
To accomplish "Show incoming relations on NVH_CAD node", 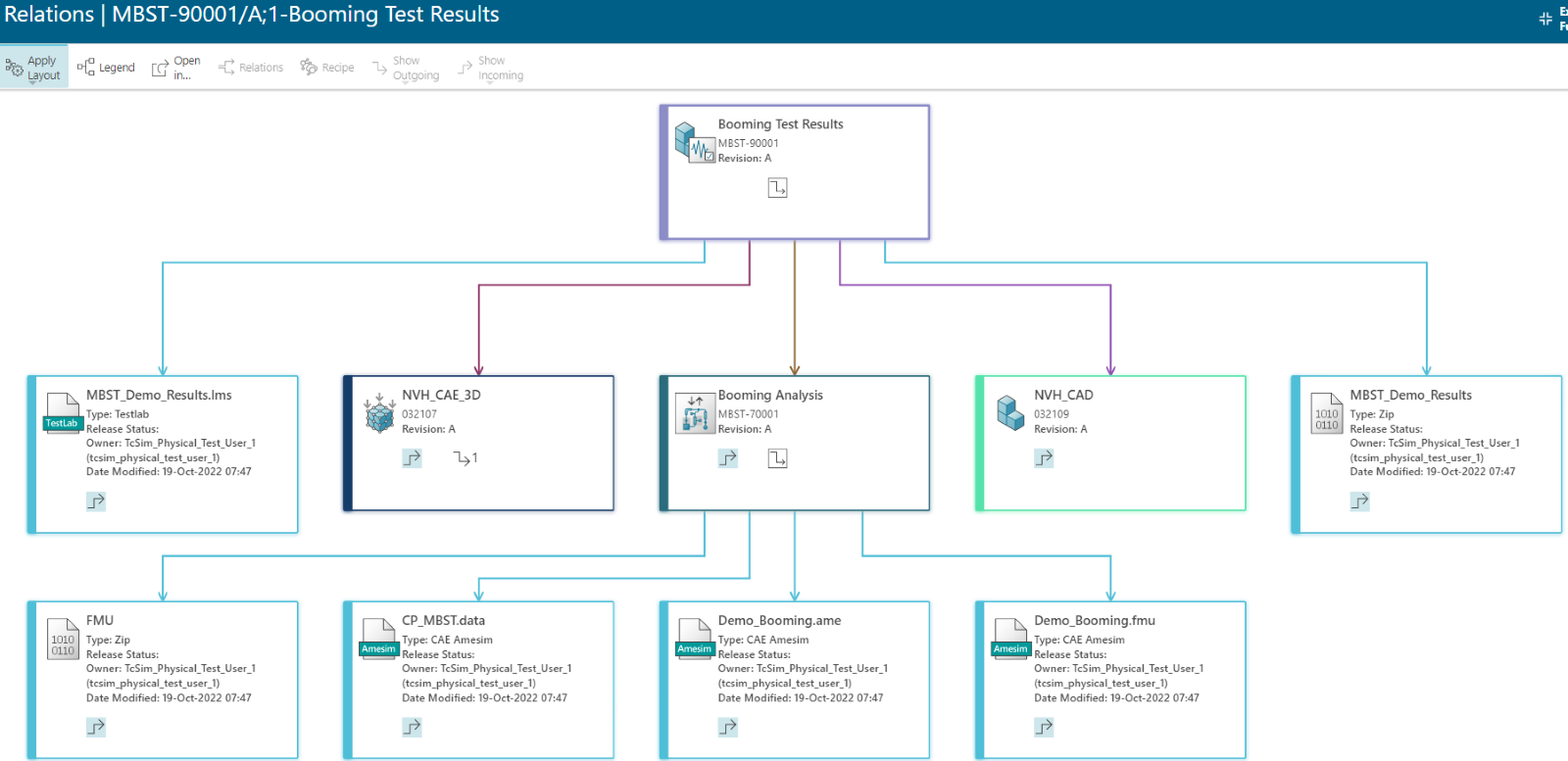I will [x=1044, y=458].
